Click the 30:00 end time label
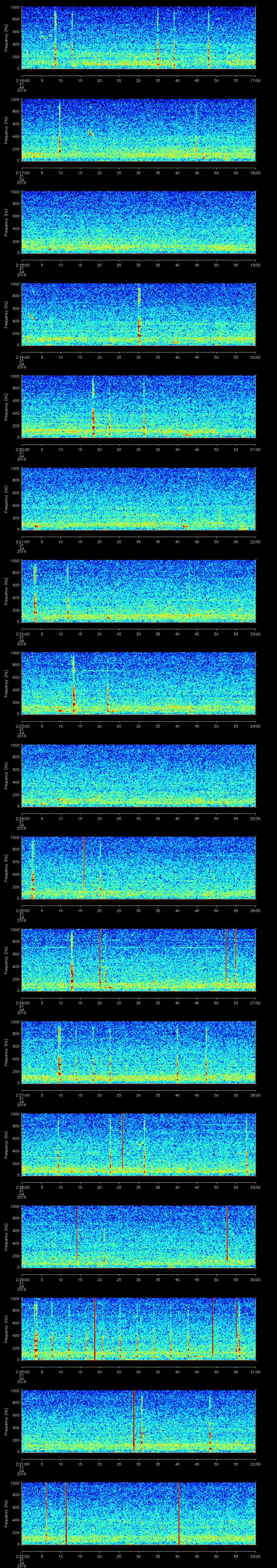The height and width of the screenshot is (1568, 277). 256,1279
